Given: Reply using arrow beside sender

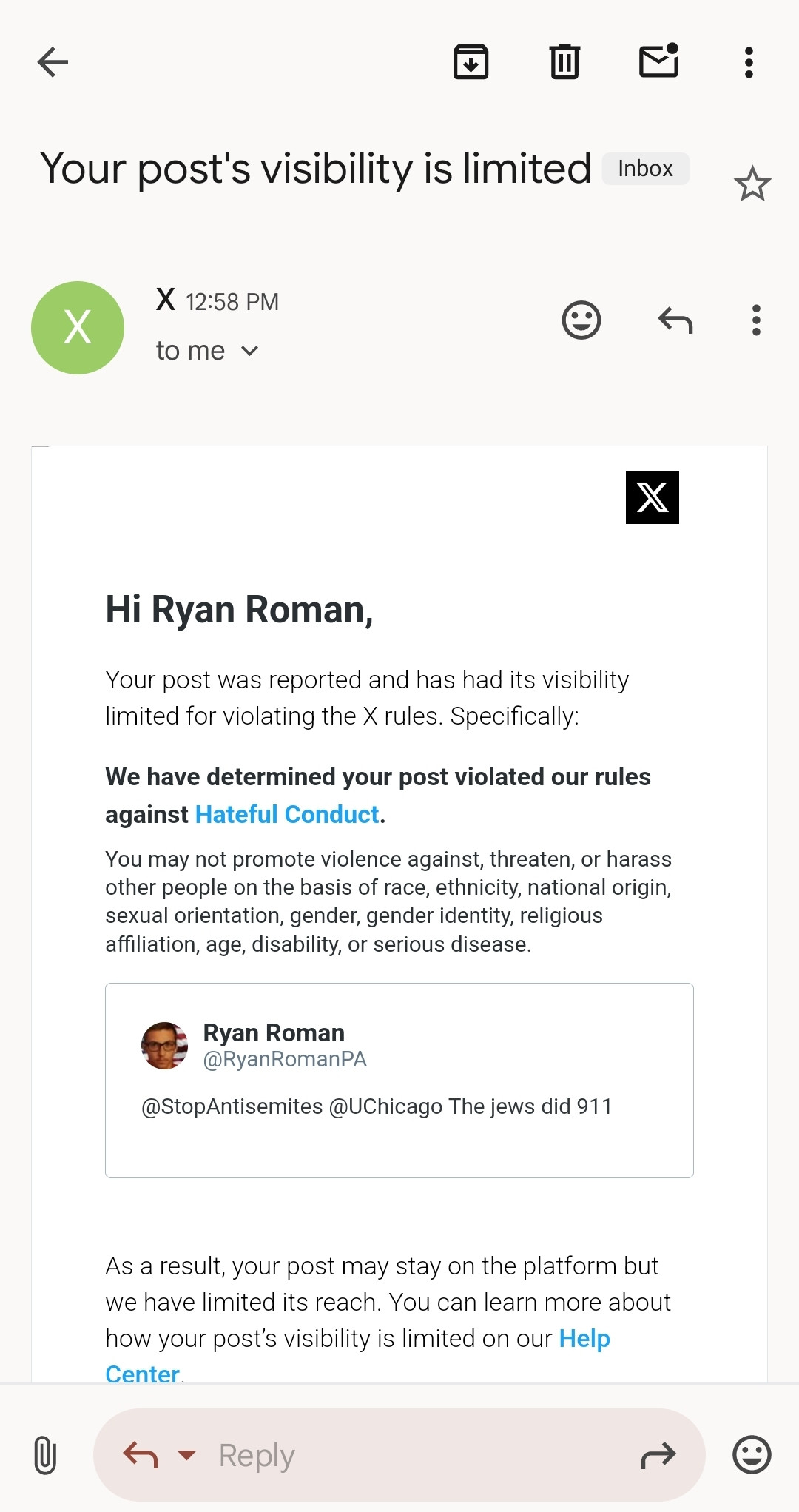Looking at the screenshot, I should 675,320.
